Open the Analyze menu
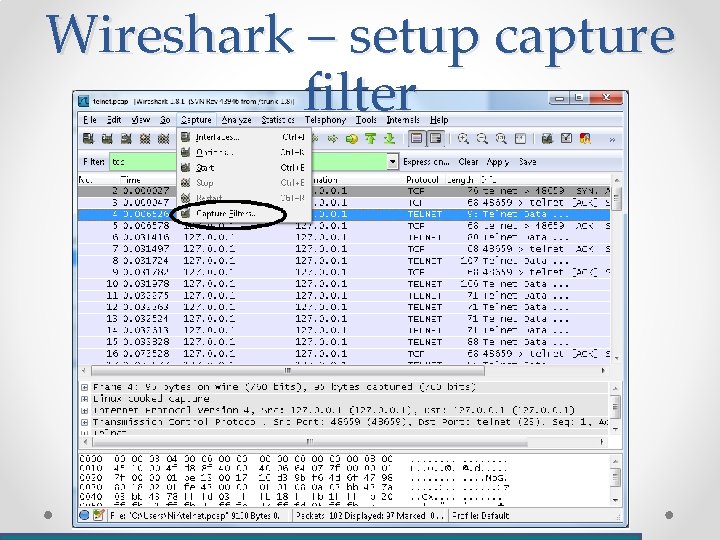This screenshot has width=720, height=540. tap(236, 120)
